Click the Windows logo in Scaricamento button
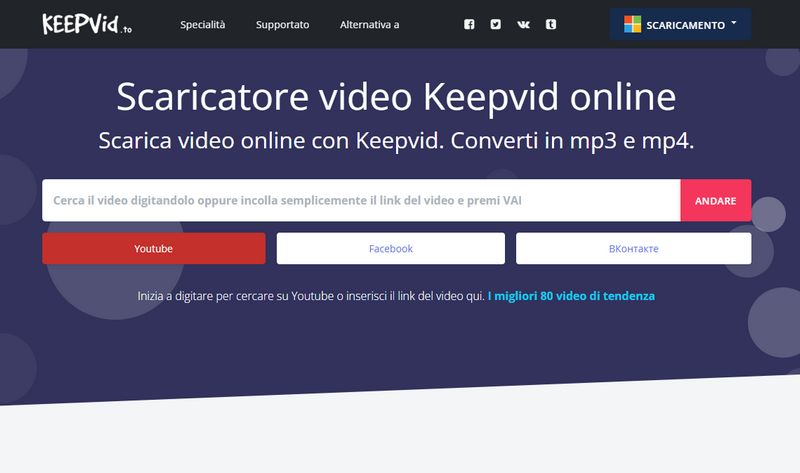 (x=632, y=24)
